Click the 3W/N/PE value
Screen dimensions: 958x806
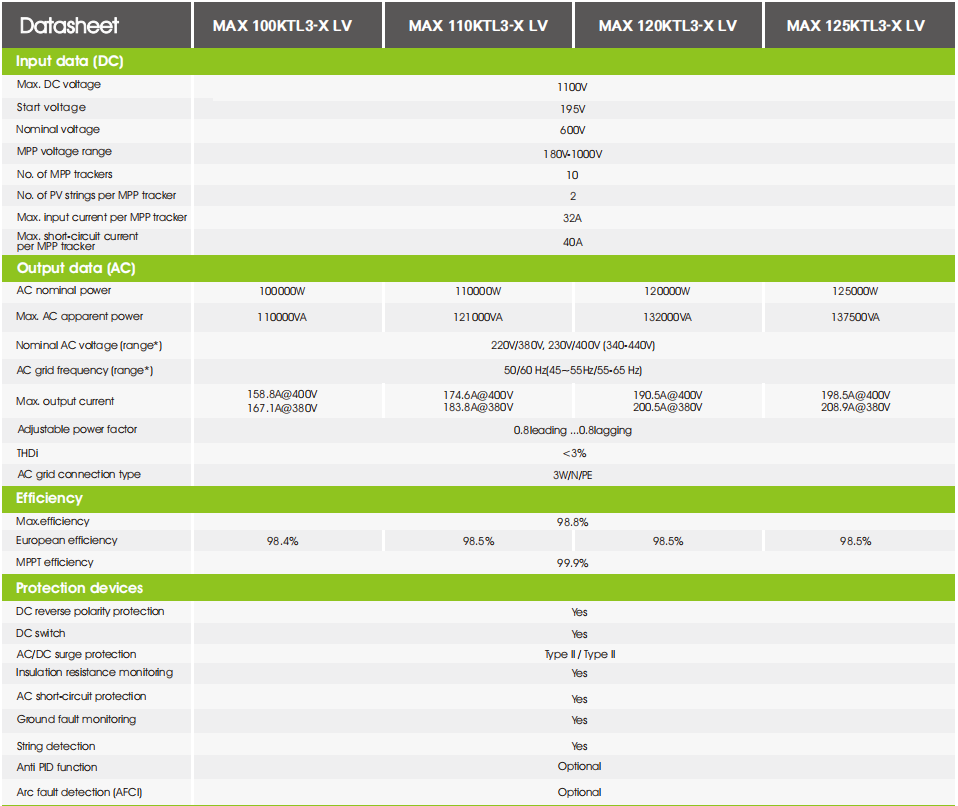coord(572,475)
